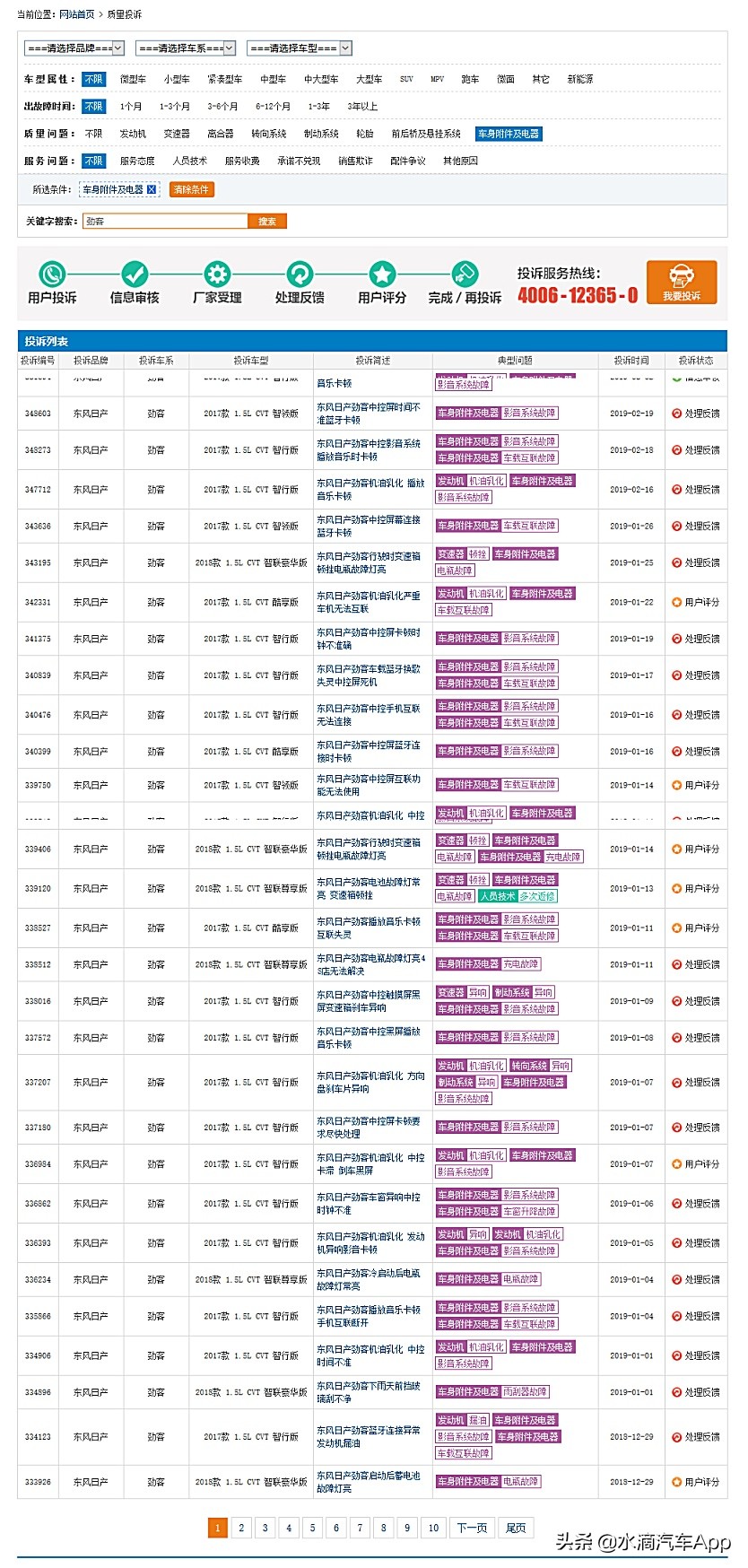The width and height of the screenshot is (748, 1568).
Task: Go to page 2 of results
Action: pyautogui.click(x=241, y=1528)
